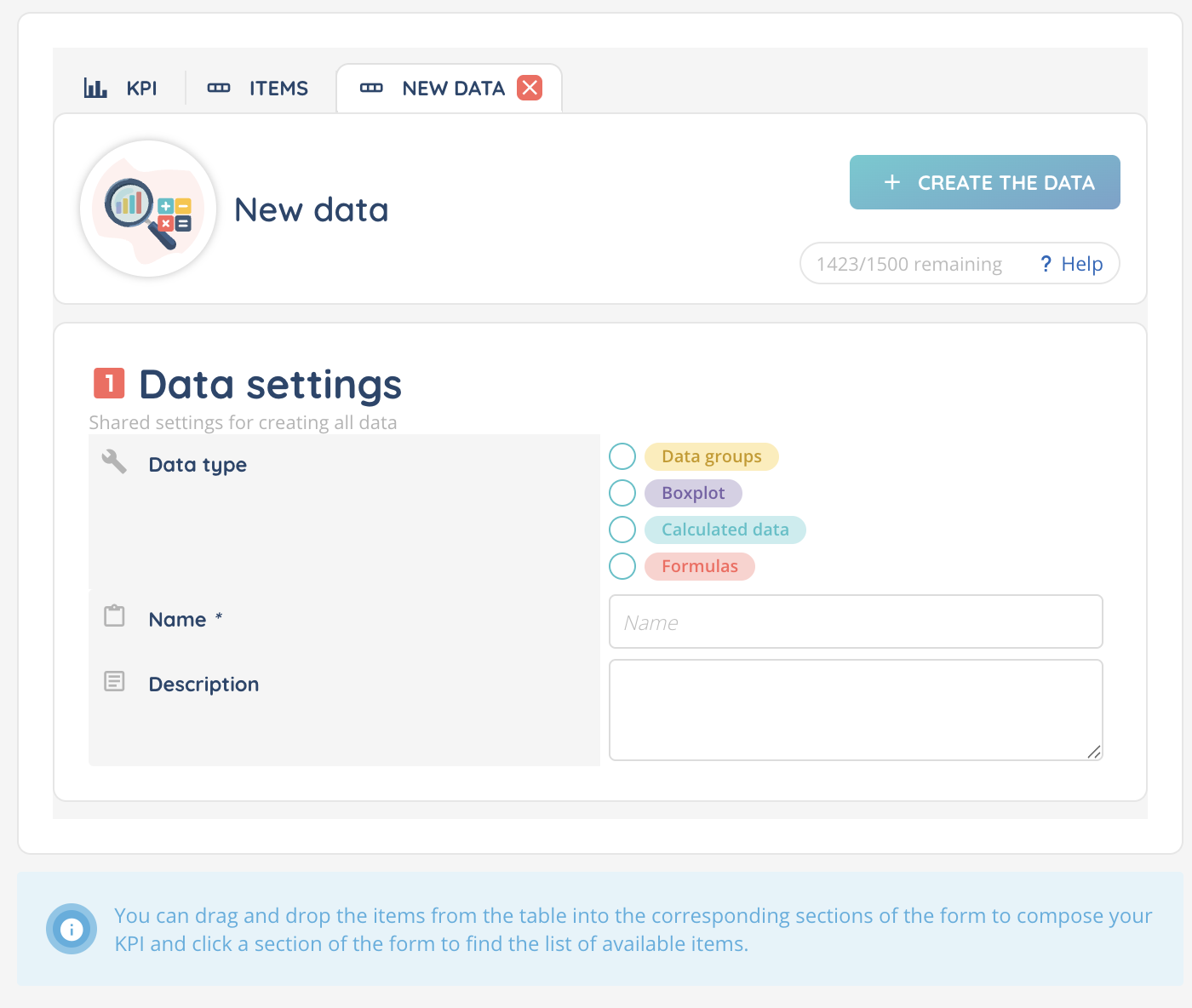Viewport: 1192px width, 1008px height.
Task: Select the Data groups radio button
Action: (622, 456)
